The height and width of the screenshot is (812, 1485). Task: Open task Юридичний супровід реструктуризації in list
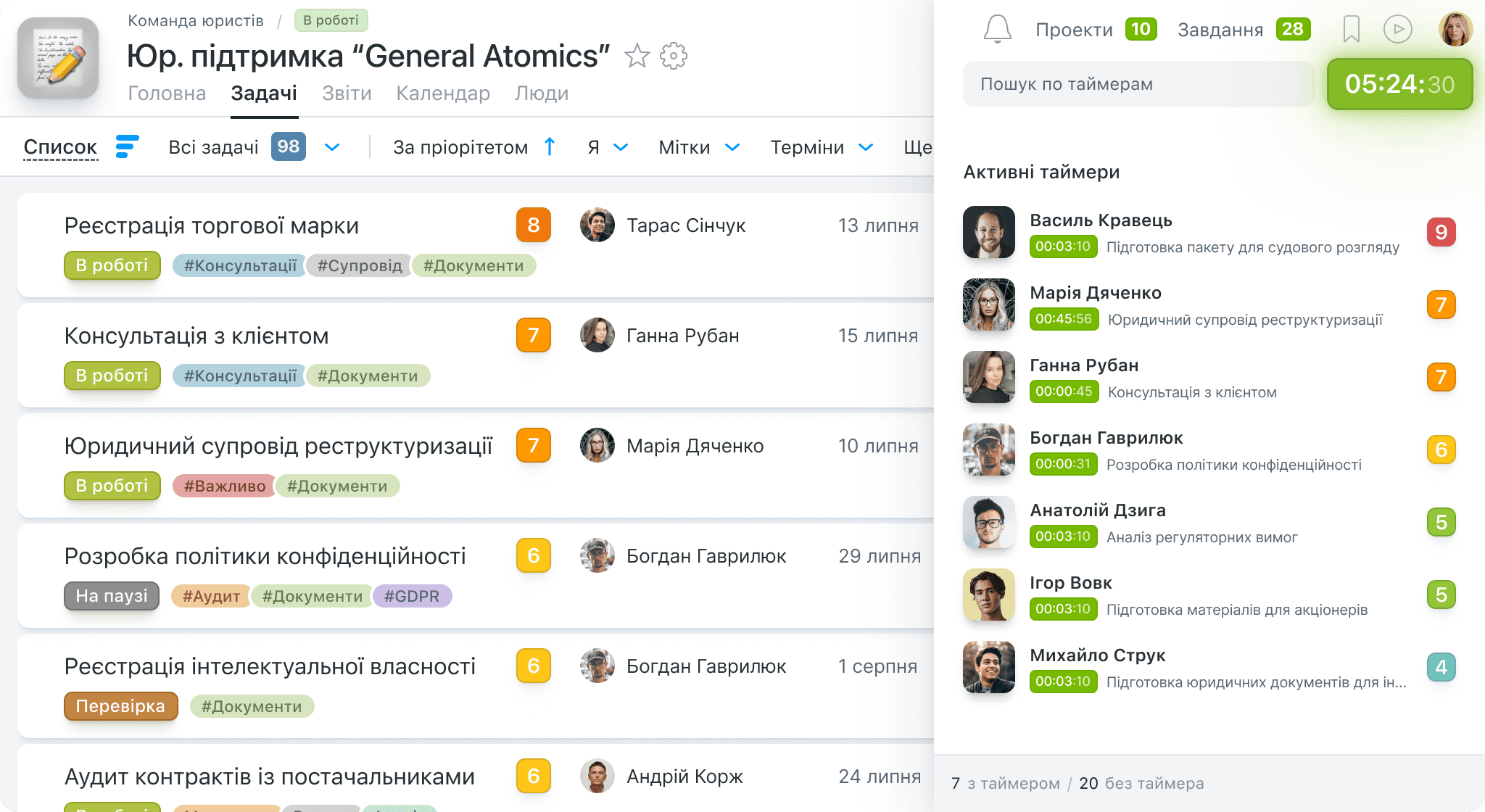point(278,446)
